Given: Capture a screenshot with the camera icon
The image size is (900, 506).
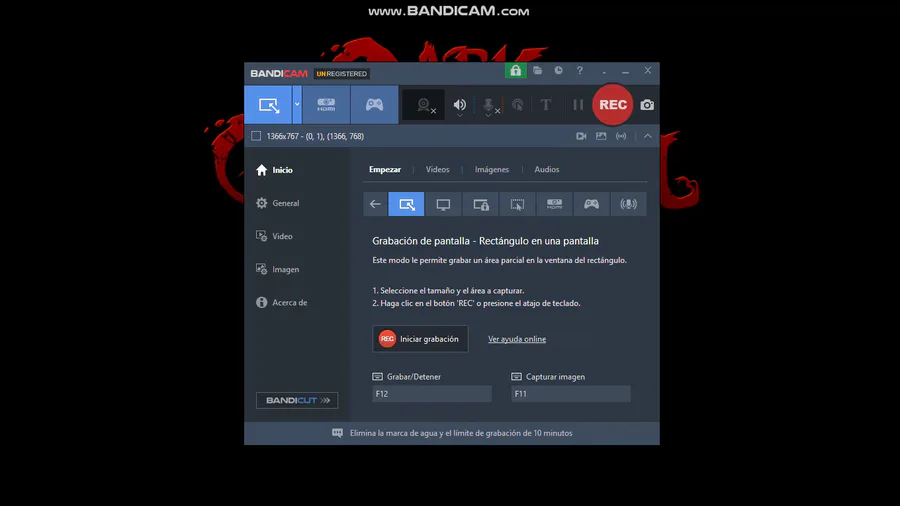Looking at the screenshot, I should point(647,105).
